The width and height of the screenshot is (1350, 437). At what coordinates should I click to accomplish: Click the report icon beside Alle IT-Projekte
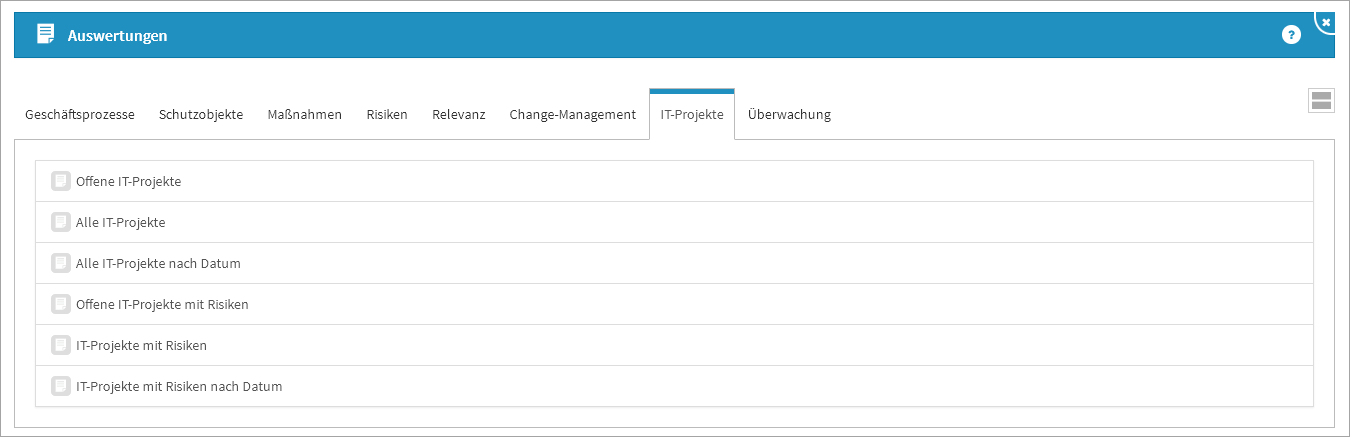(x=61, y=222)
